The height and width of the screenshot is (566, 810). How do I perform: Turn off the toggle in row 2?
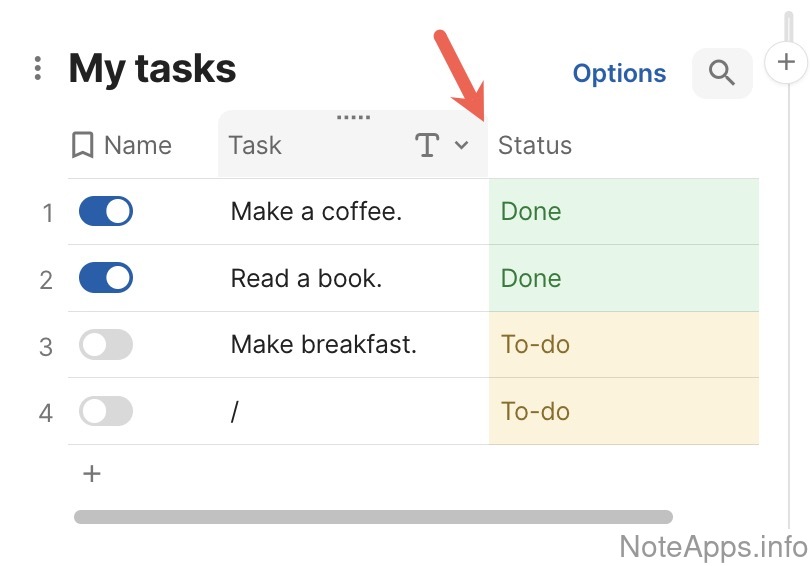pyautogui.click(x=106, y=278)
